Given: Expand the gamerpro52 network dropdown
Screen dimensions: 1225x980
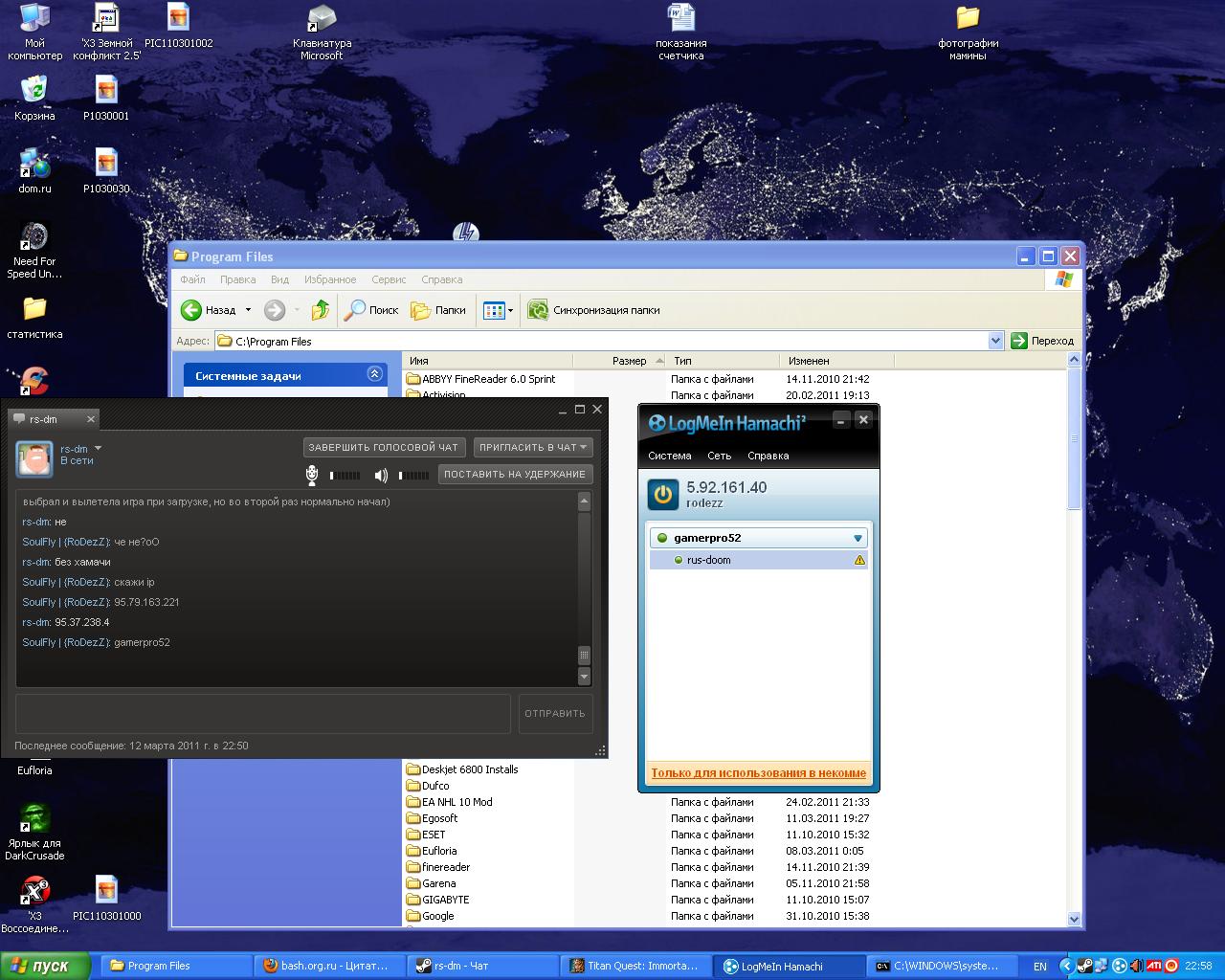Looking at the screenshot, I should [857, 538].
